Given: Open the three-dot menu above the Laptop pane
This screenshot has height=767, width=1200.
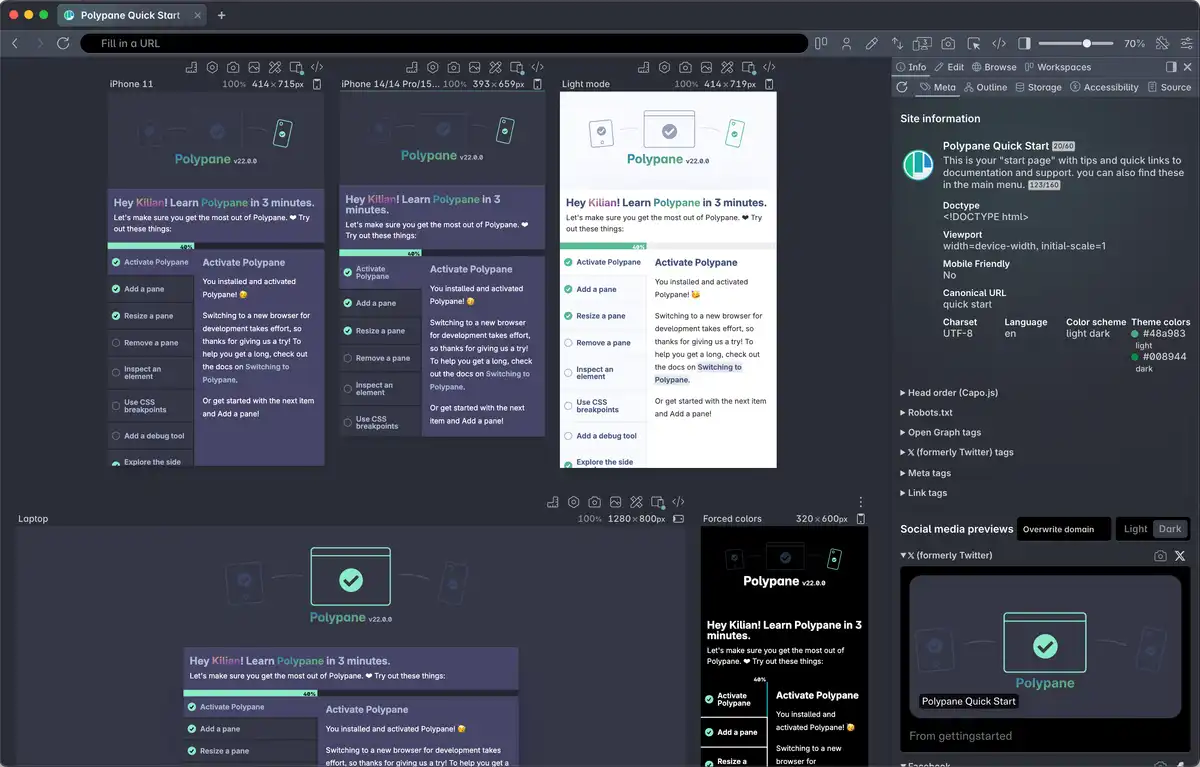Looking at the screenshot, I should coord(861,502).
